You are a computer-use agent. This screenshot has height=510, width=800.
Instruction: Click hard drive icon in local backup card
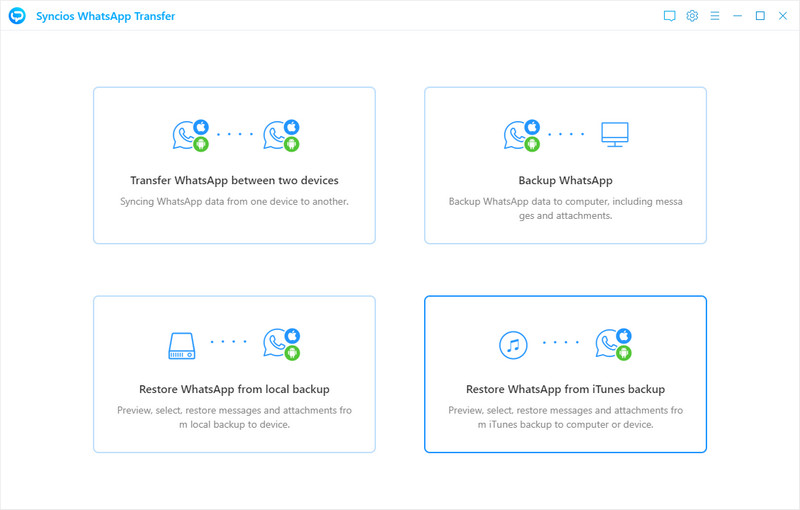pos(182,346)
